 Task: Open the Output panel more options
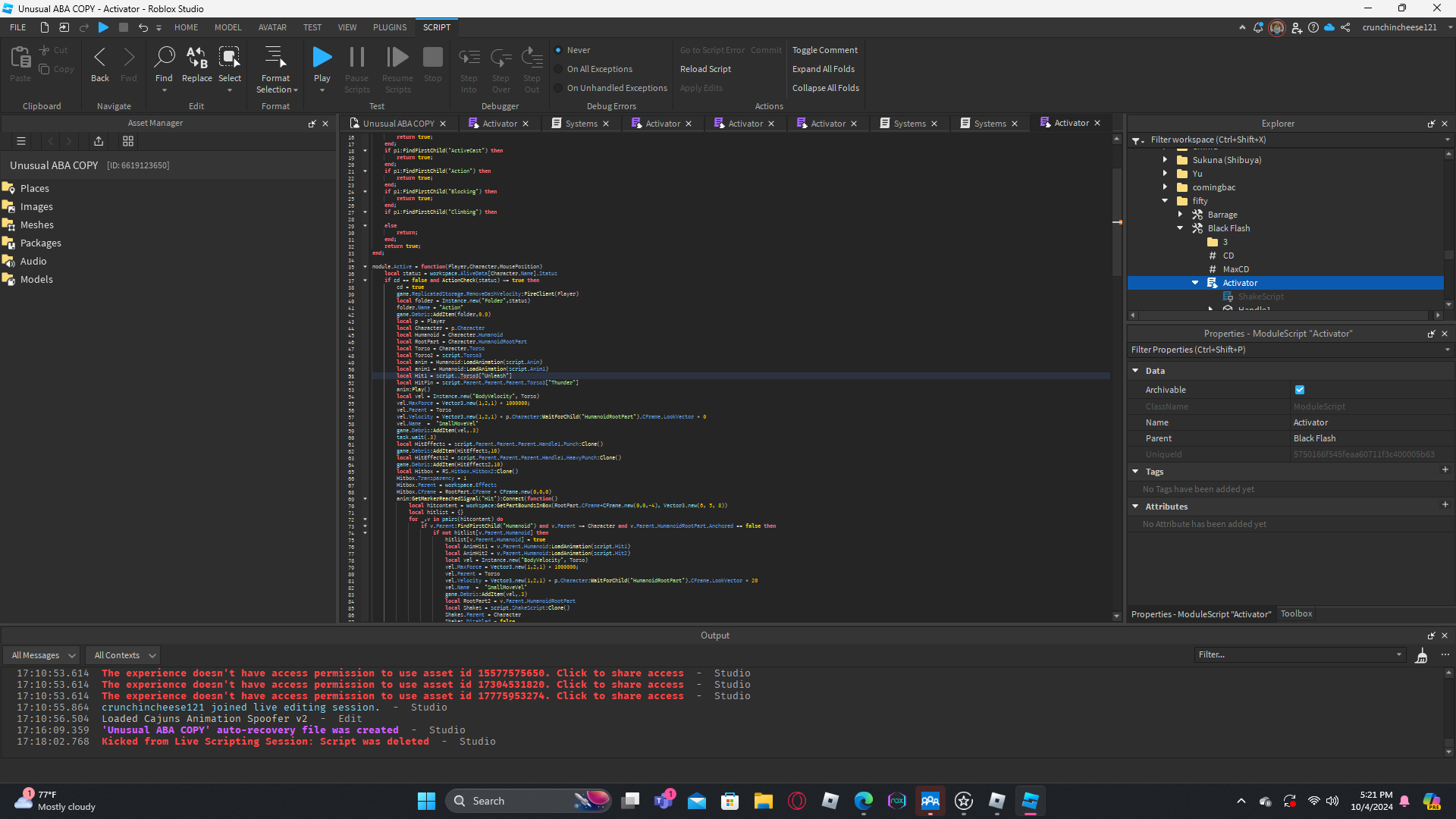pos(1445,654)
